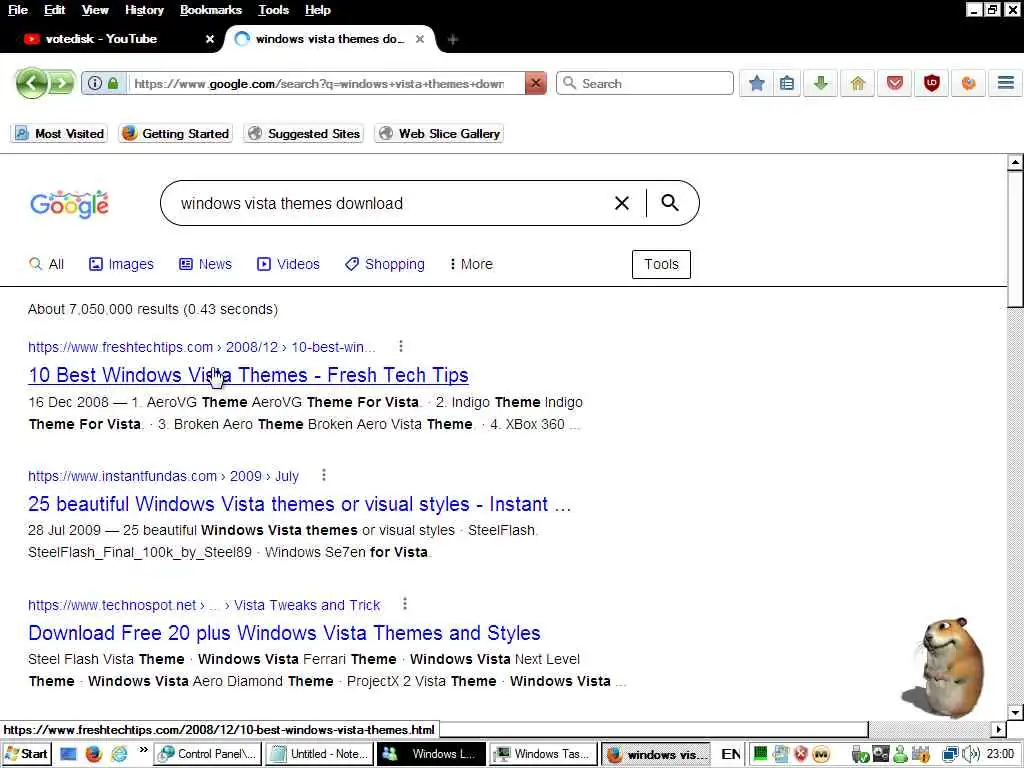Go back with the green back arrow
Viewport: 1024px width, 768px height.
31,84
